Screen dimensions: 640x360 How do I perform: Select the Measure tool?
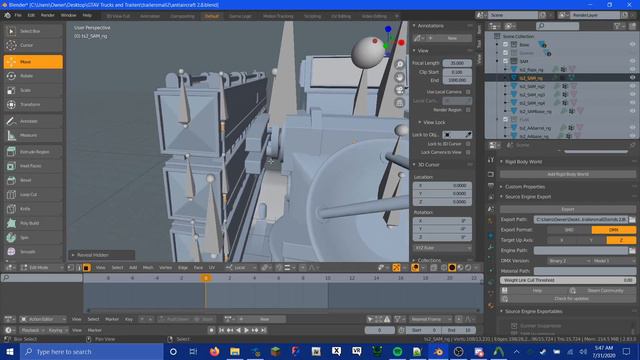click(33, 135)
